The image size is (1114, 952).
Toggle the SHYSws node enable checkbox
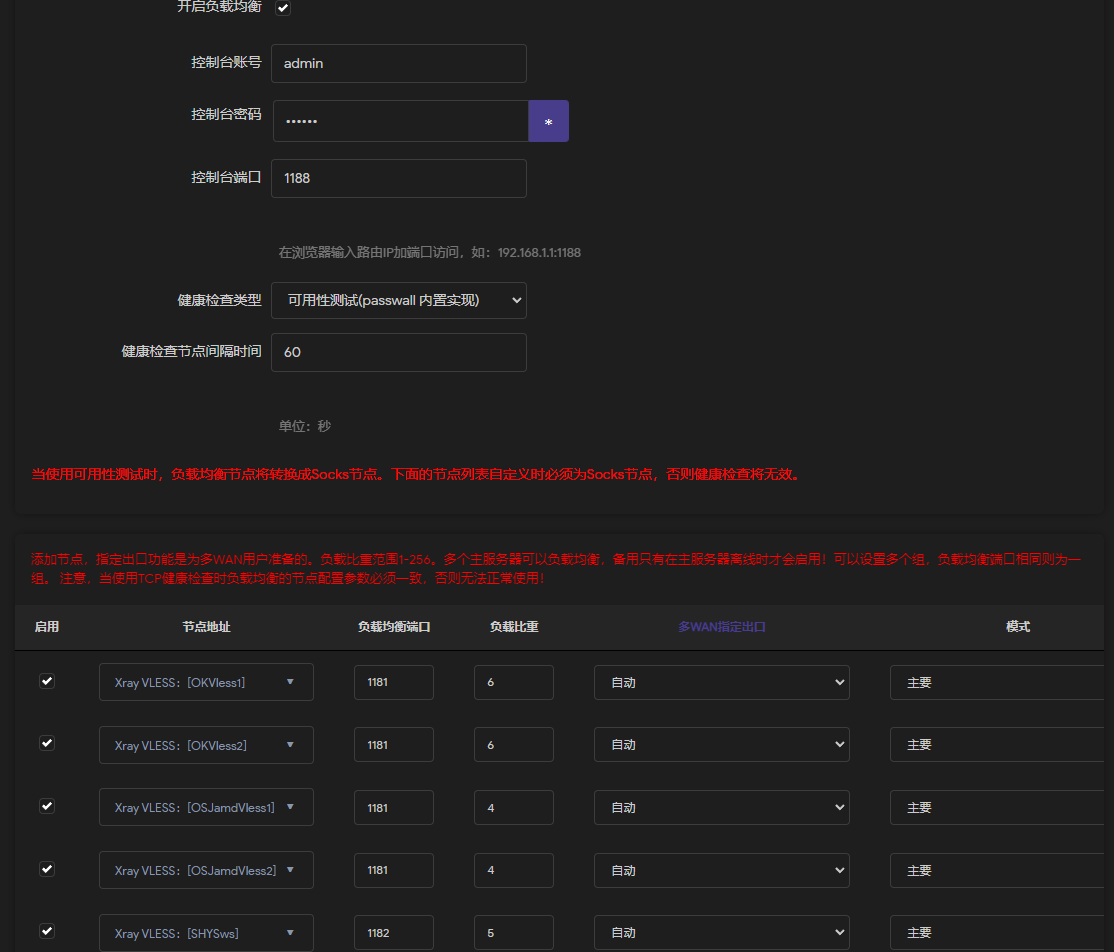[x=47, y=929]
